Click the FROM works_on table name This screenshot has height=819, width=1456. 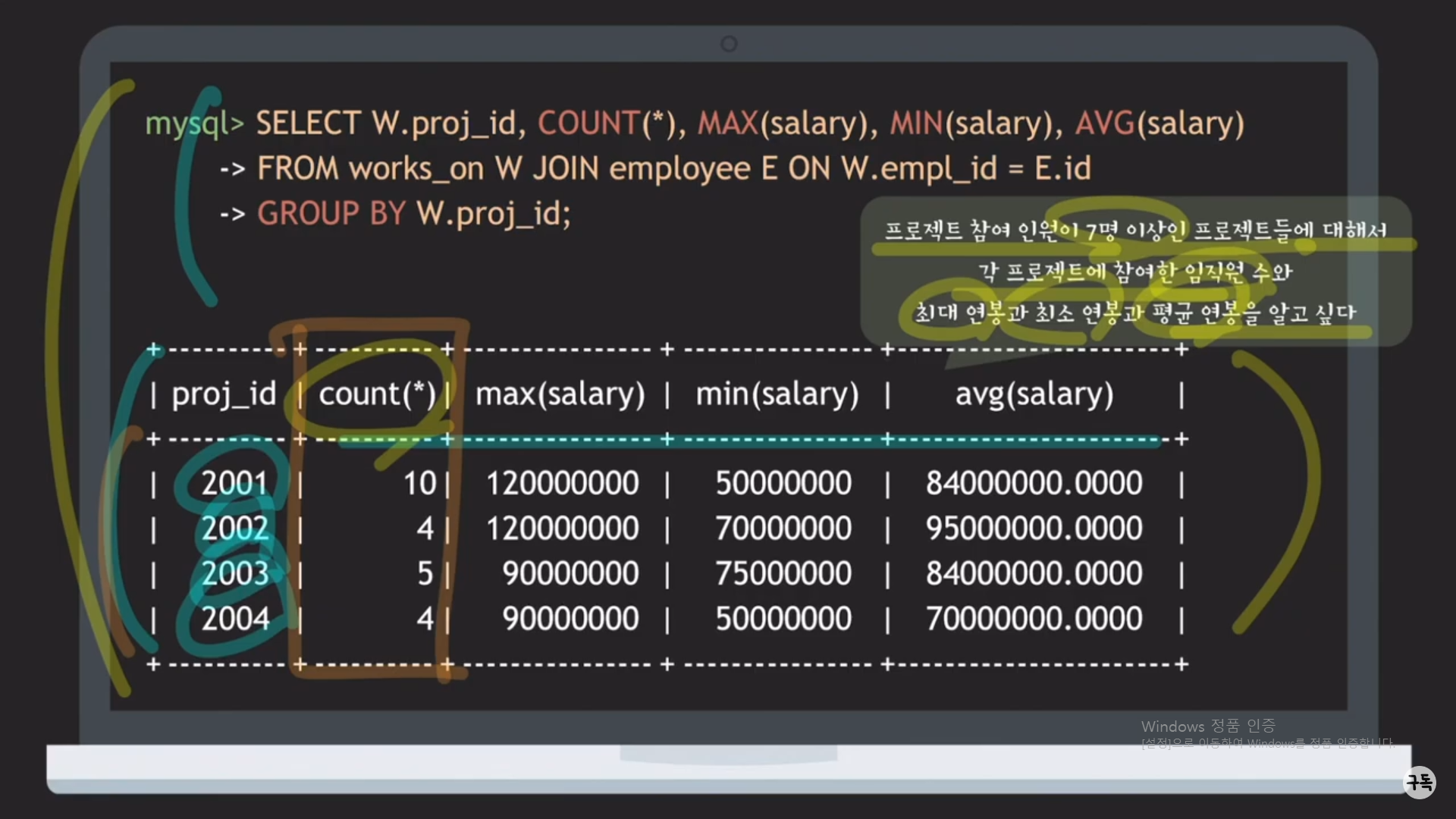pos(416,168)
